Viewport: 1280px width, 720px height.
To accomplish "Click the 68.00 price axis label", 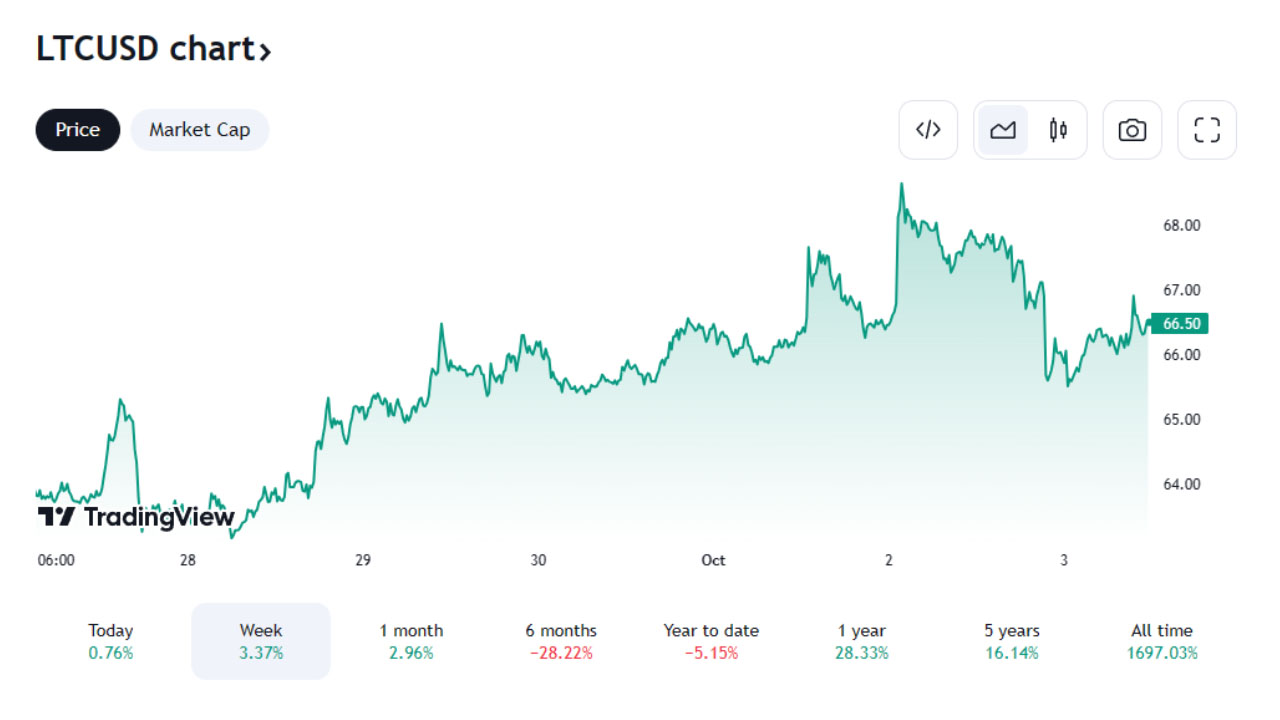I will pyautogui.click(x=1181, y=225).
